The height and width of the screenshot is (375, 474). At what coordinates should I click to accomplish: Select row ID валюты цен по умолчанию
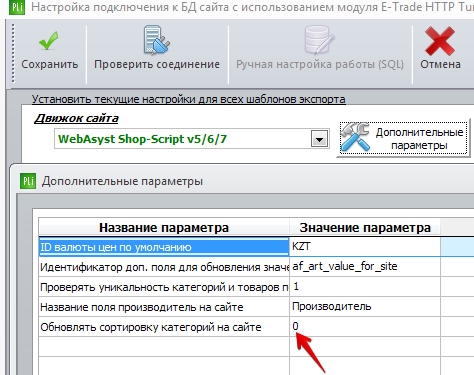[164, 247]
